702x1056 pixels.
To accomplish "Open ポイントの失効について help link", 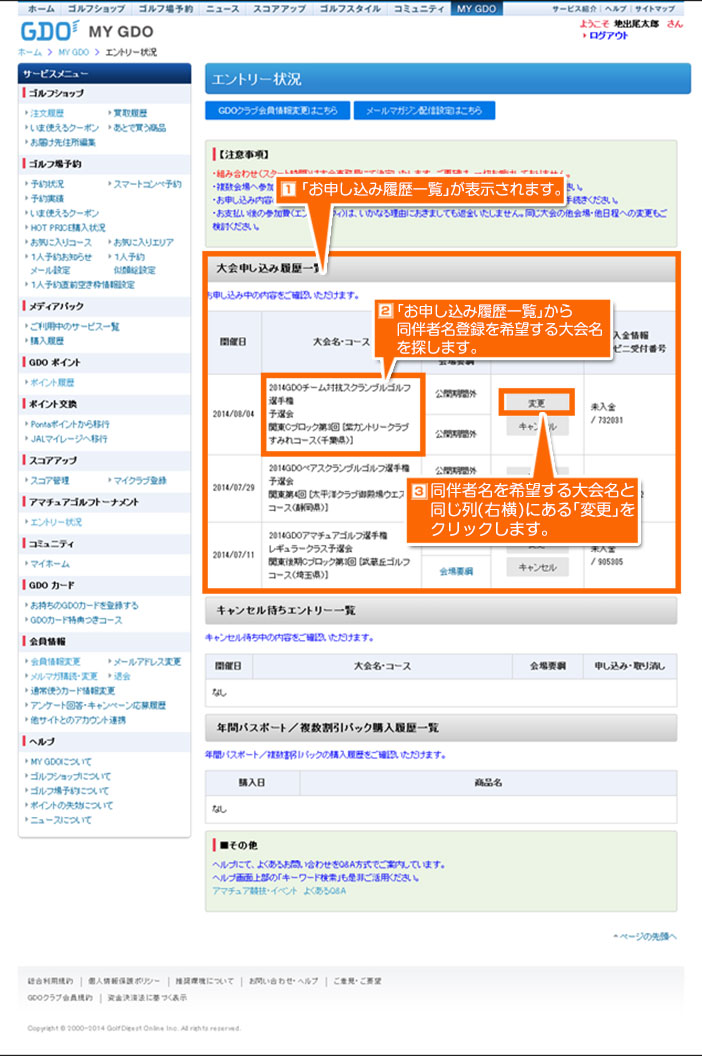I will pos(72,805).
